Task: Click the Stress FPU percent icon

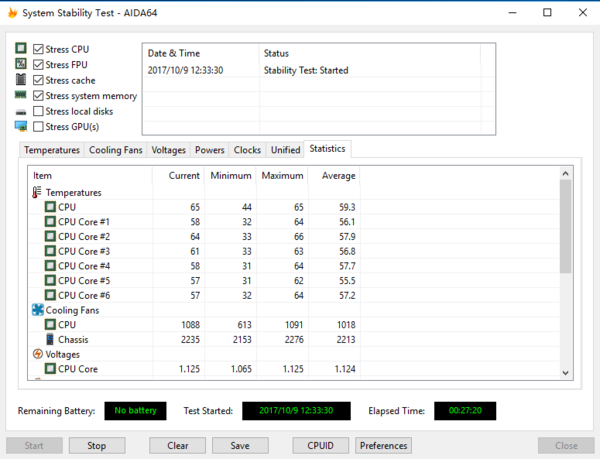Action: 21,63
